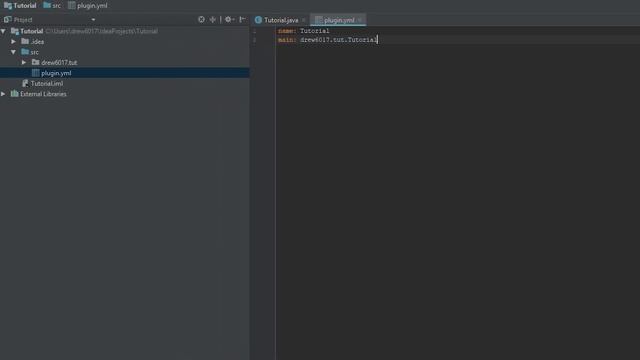
Task: Select plugin.yml in the project tree
Action: click(x=56, y=73)
